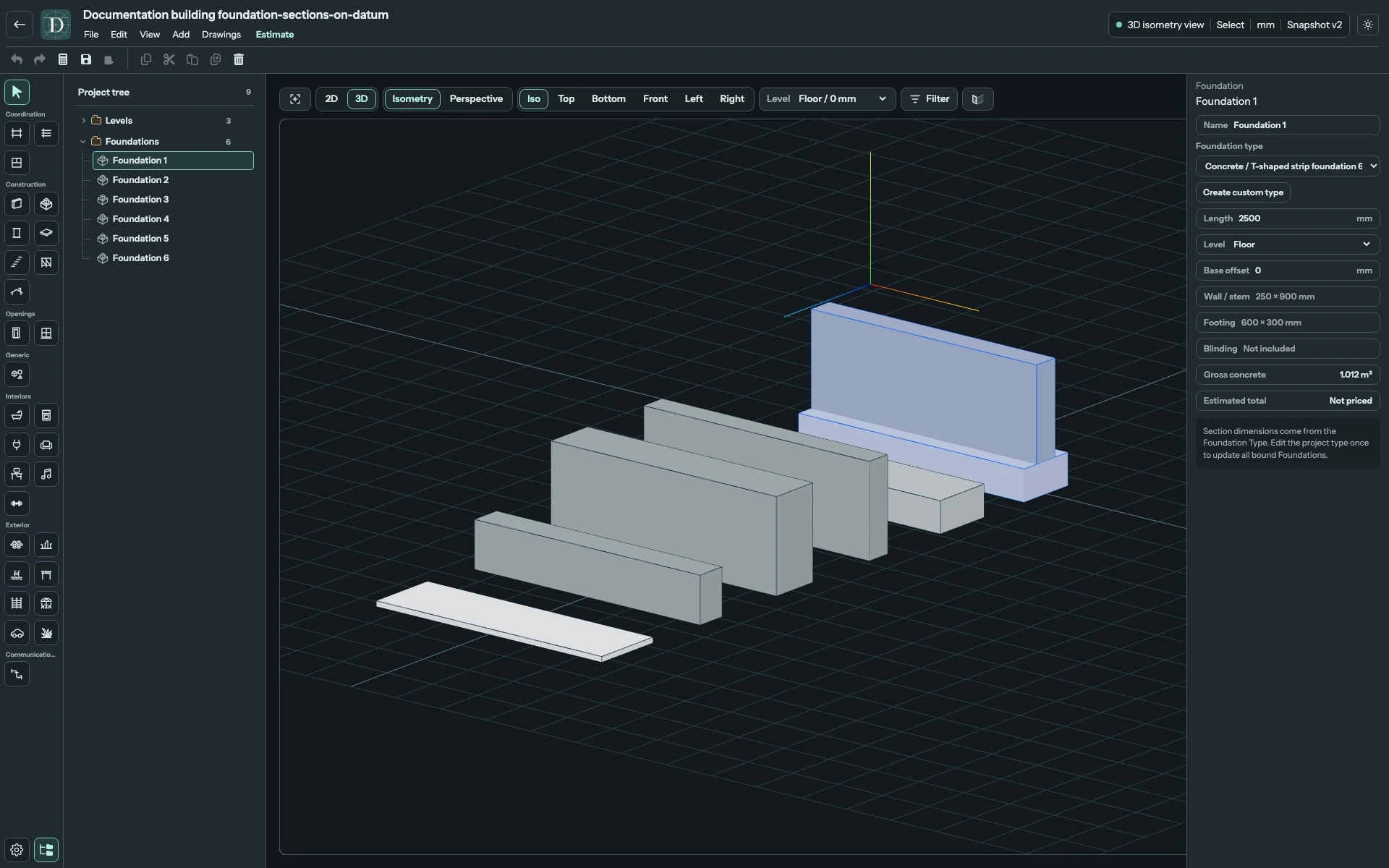Image resolution: width=1389 pixels, height=868 pixels.
Task: Choose the Iso view orientation
Action: (534, 99)
